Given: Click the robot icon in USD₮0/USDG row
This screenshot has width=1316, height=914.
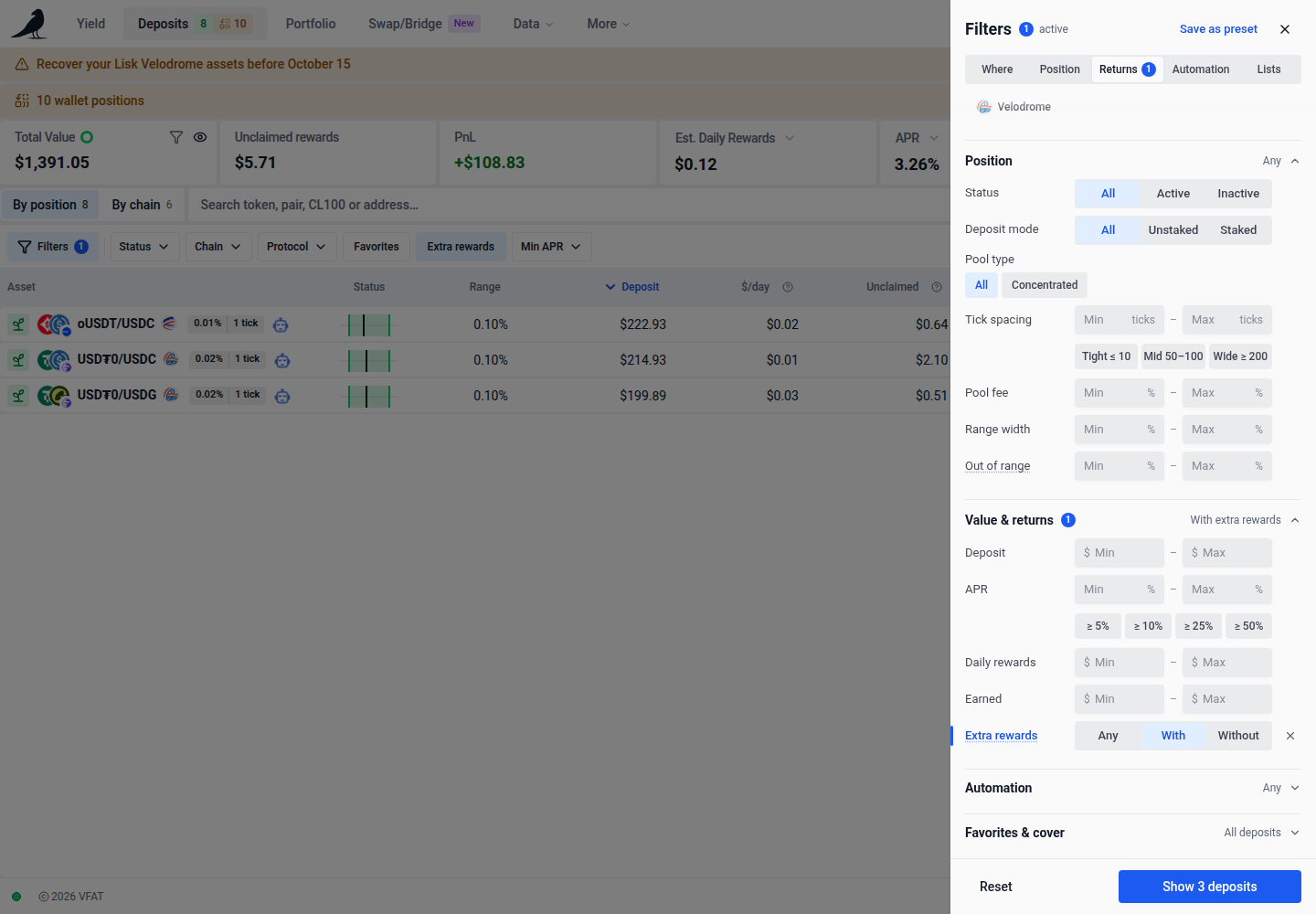Looking at the screenshot, I should click(x=282, y=396).
